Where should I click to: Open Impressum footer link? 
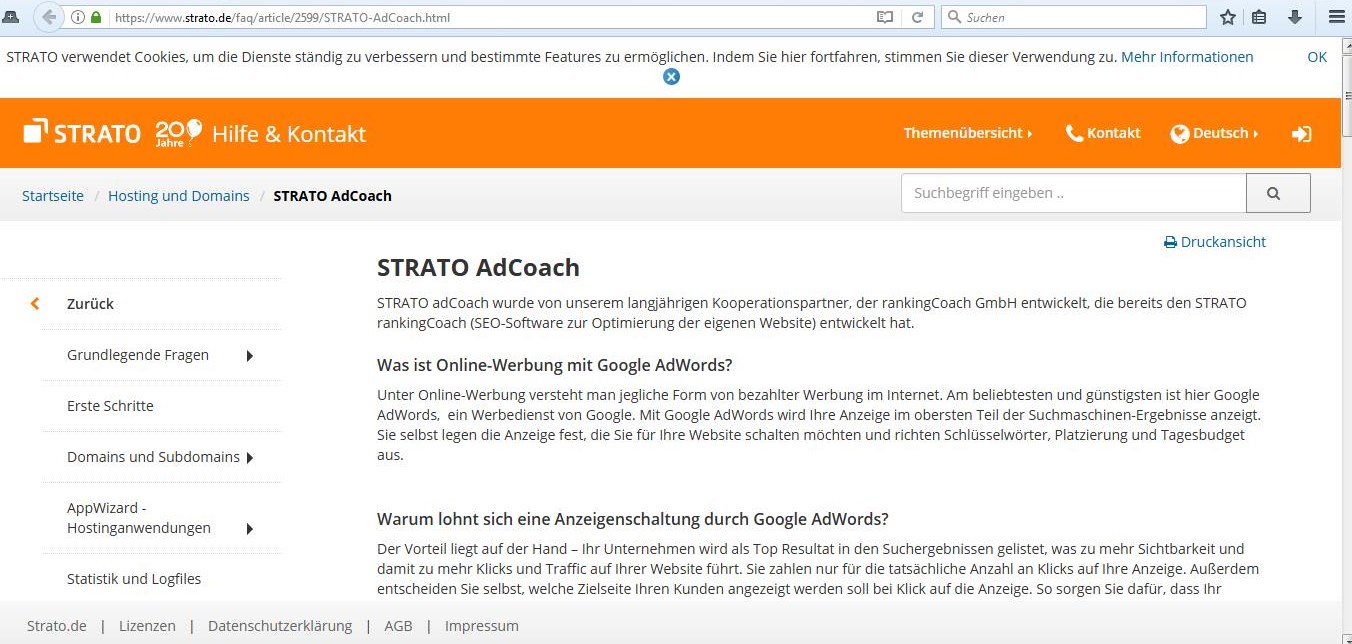click(482, 626)
